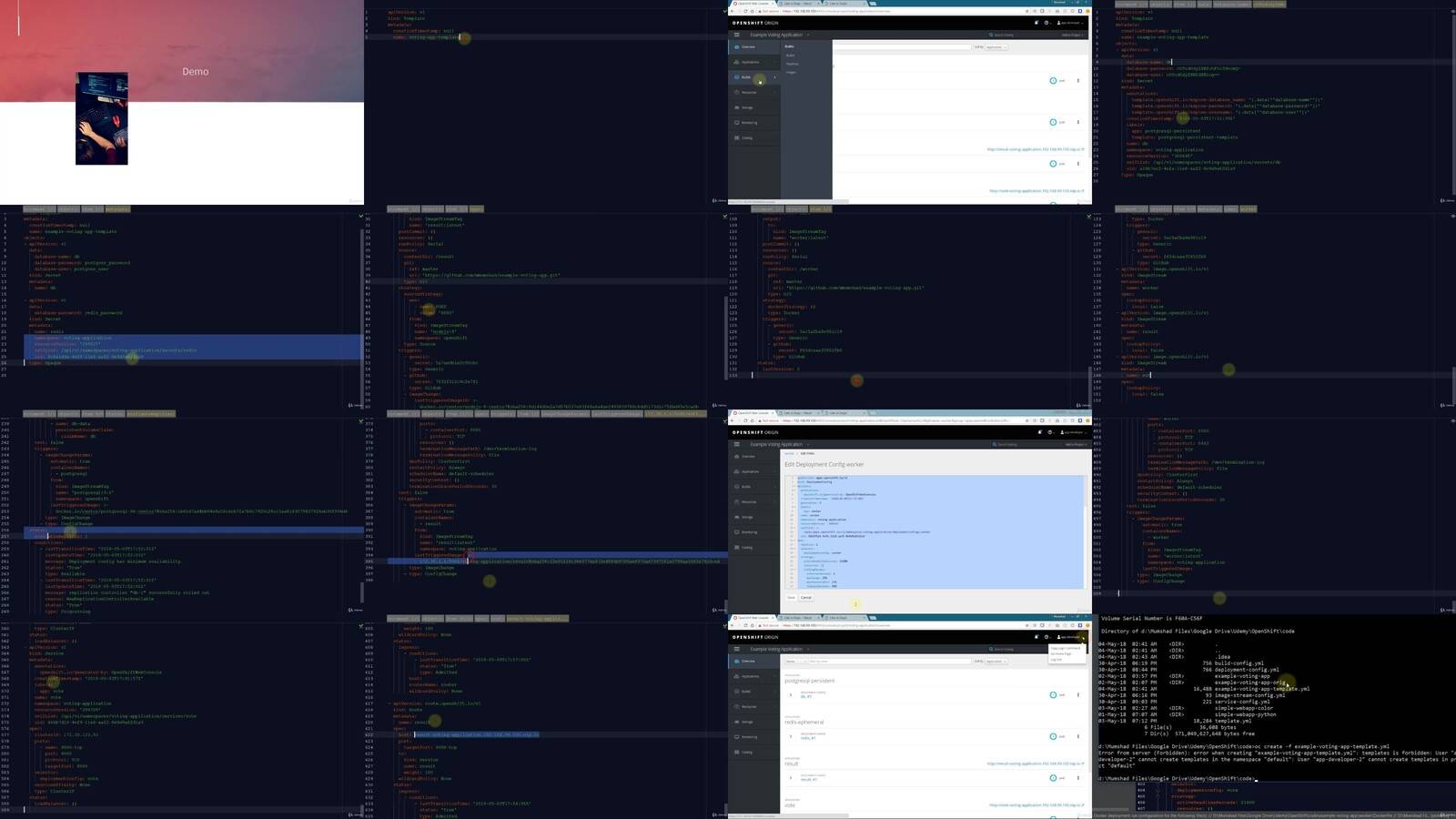The height and width of the screenshot is (819, 1456).
Task: Open the kebab menu on the redis row
Action: pos(1078,736)
